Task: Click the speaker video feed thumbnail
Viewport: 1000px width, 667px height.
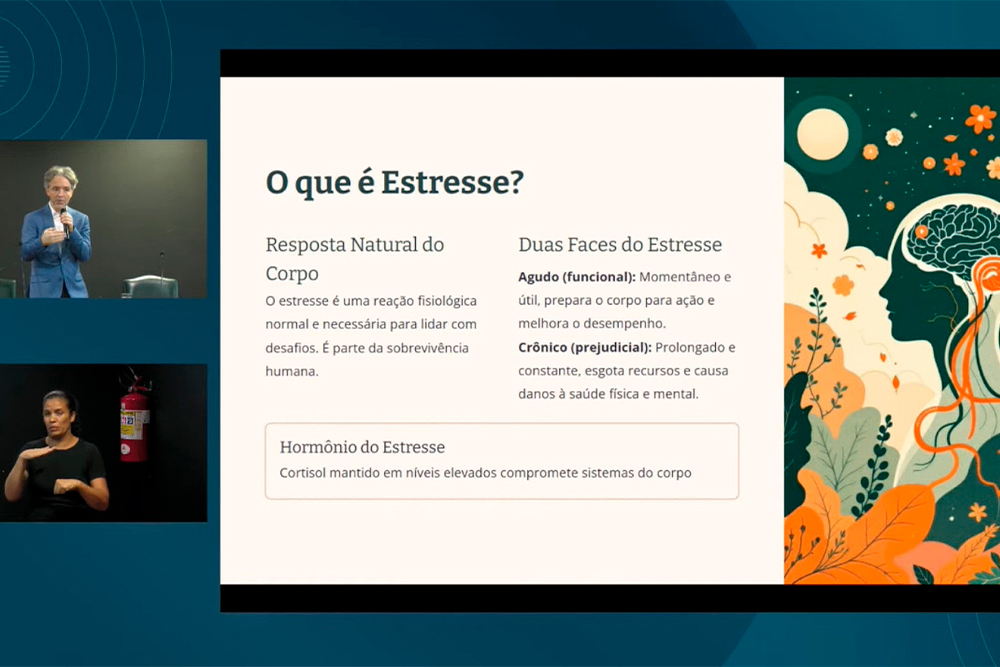Action: point(103,218)
